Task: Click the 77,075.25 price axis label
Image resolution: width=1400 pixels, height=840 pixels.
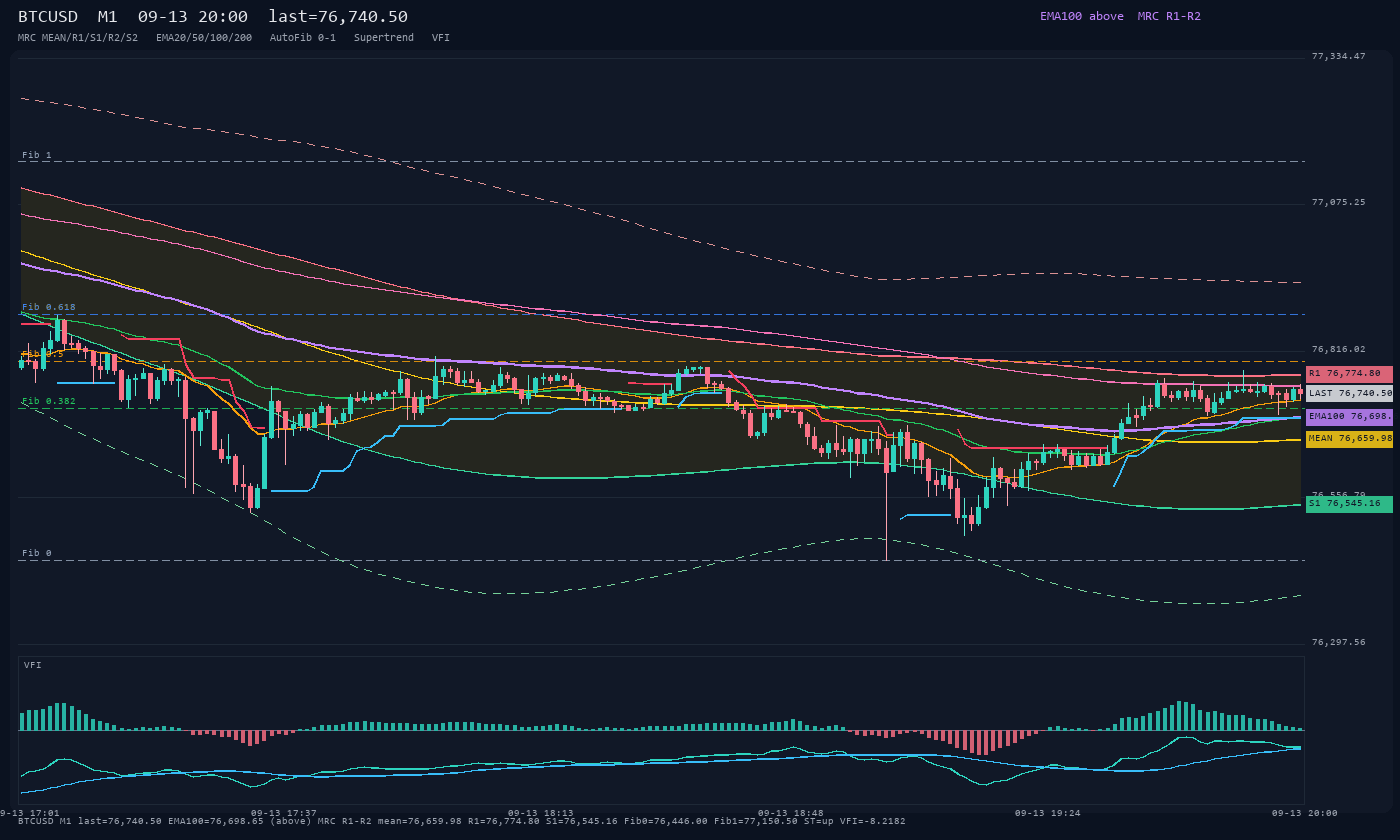Action: [1338, 202]
